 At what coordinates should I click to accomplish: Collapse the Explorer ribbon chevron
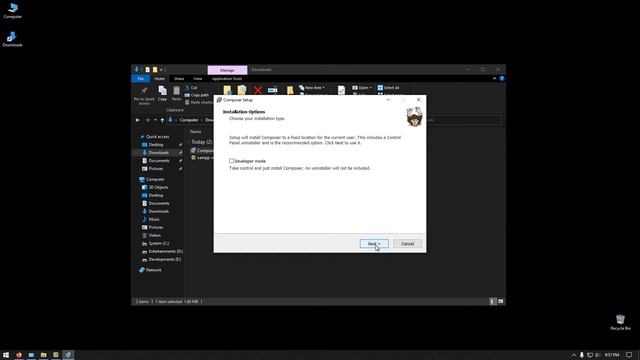(494, 78)
